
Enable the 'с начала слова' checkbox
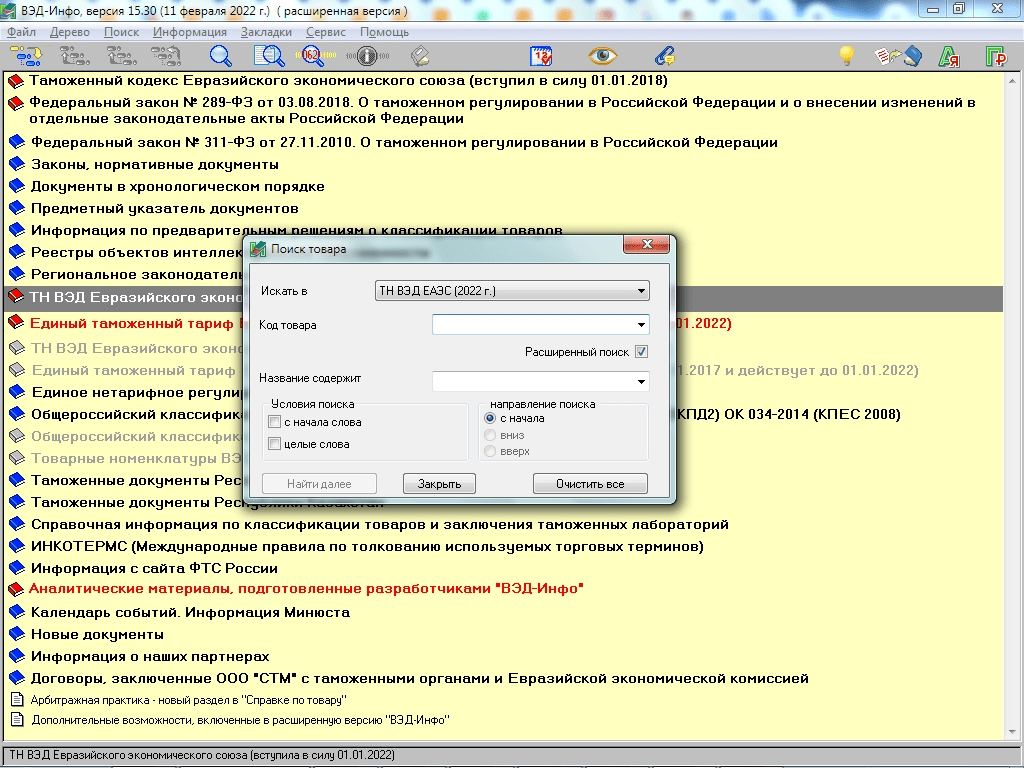[275, 423]
